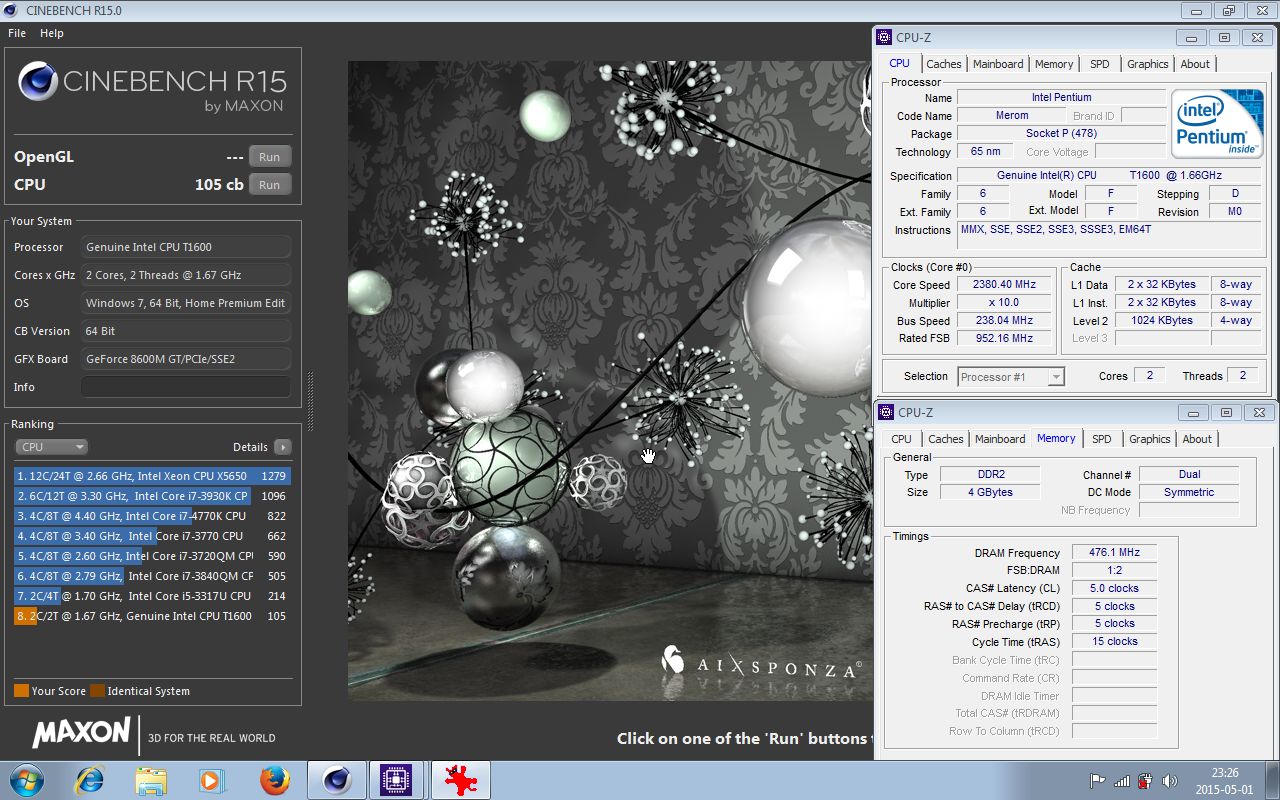Click the Identical System legend swatch
Viewport: 1280px width, 800px height.
(97, 691)
